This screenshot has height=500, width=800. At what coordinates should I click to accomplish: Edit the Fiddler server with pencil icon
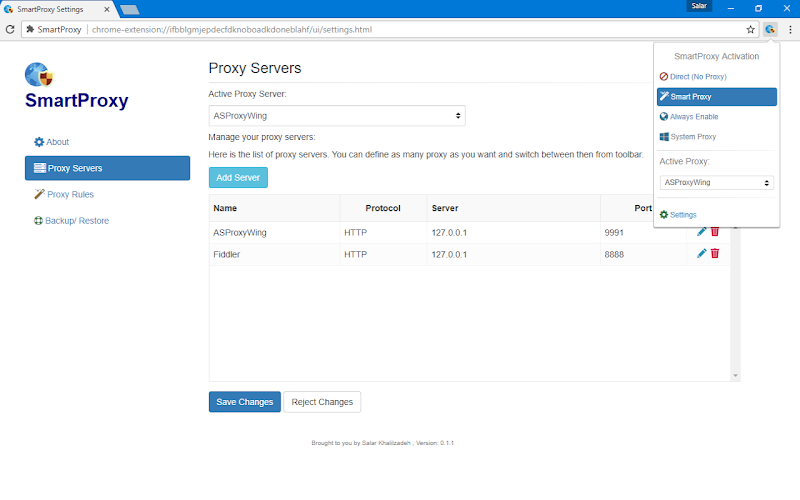tap(702, 254)
